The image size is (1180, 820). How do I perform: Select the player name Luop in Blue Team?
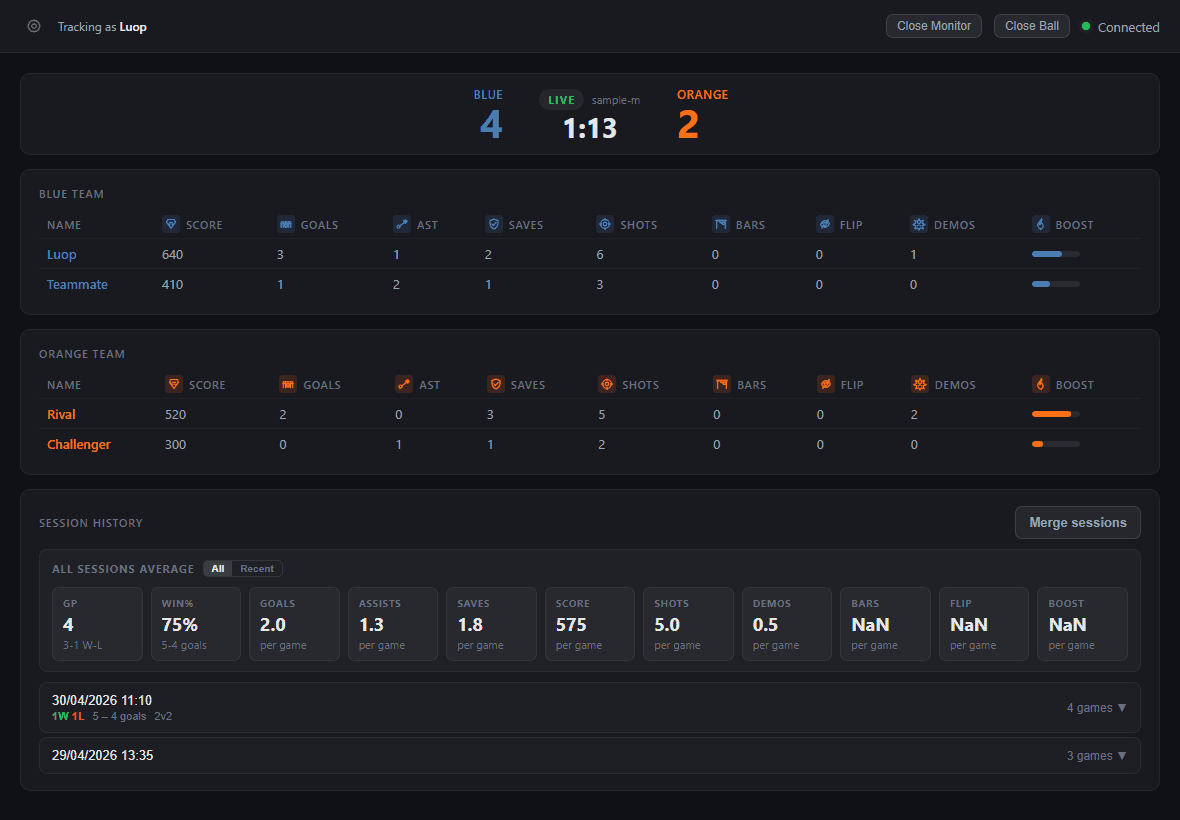click(62, 254)
